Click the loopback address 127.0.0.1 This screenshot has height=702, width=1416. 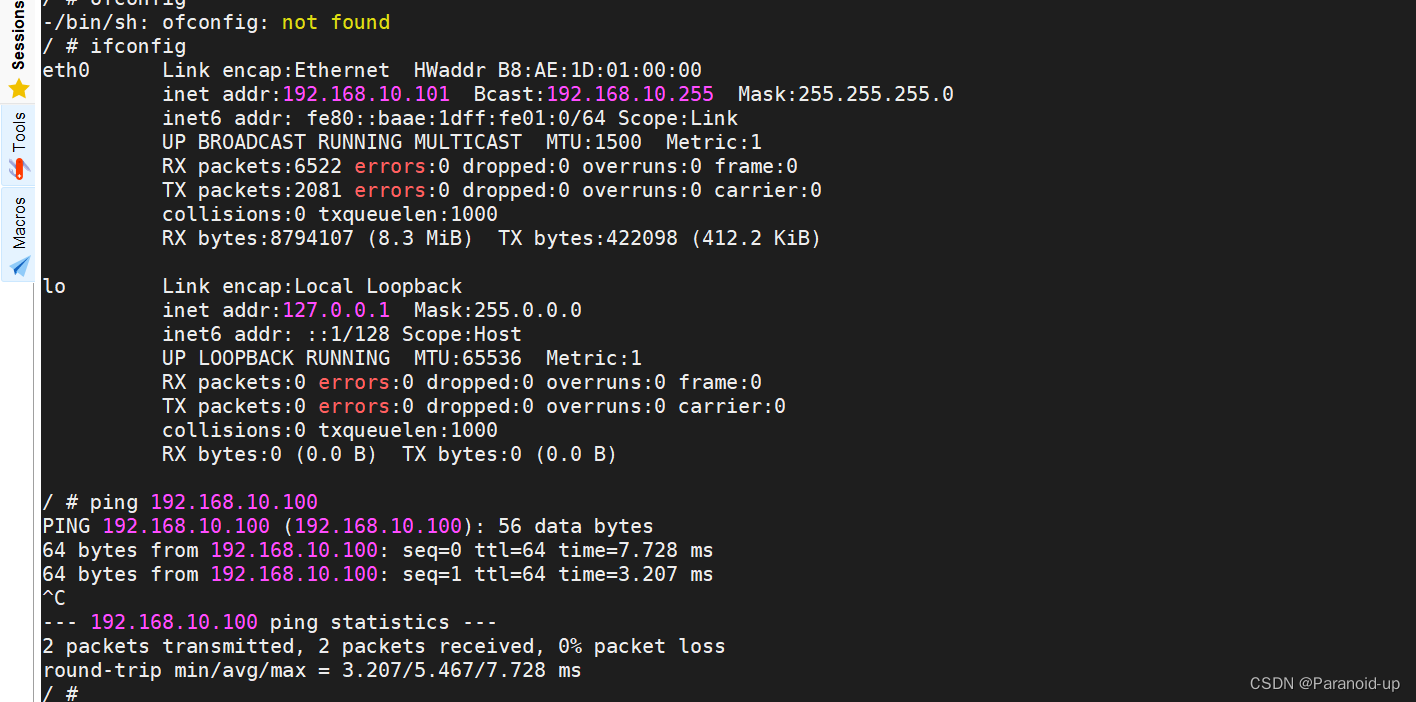pyautogui.click(x=336, y=309)
